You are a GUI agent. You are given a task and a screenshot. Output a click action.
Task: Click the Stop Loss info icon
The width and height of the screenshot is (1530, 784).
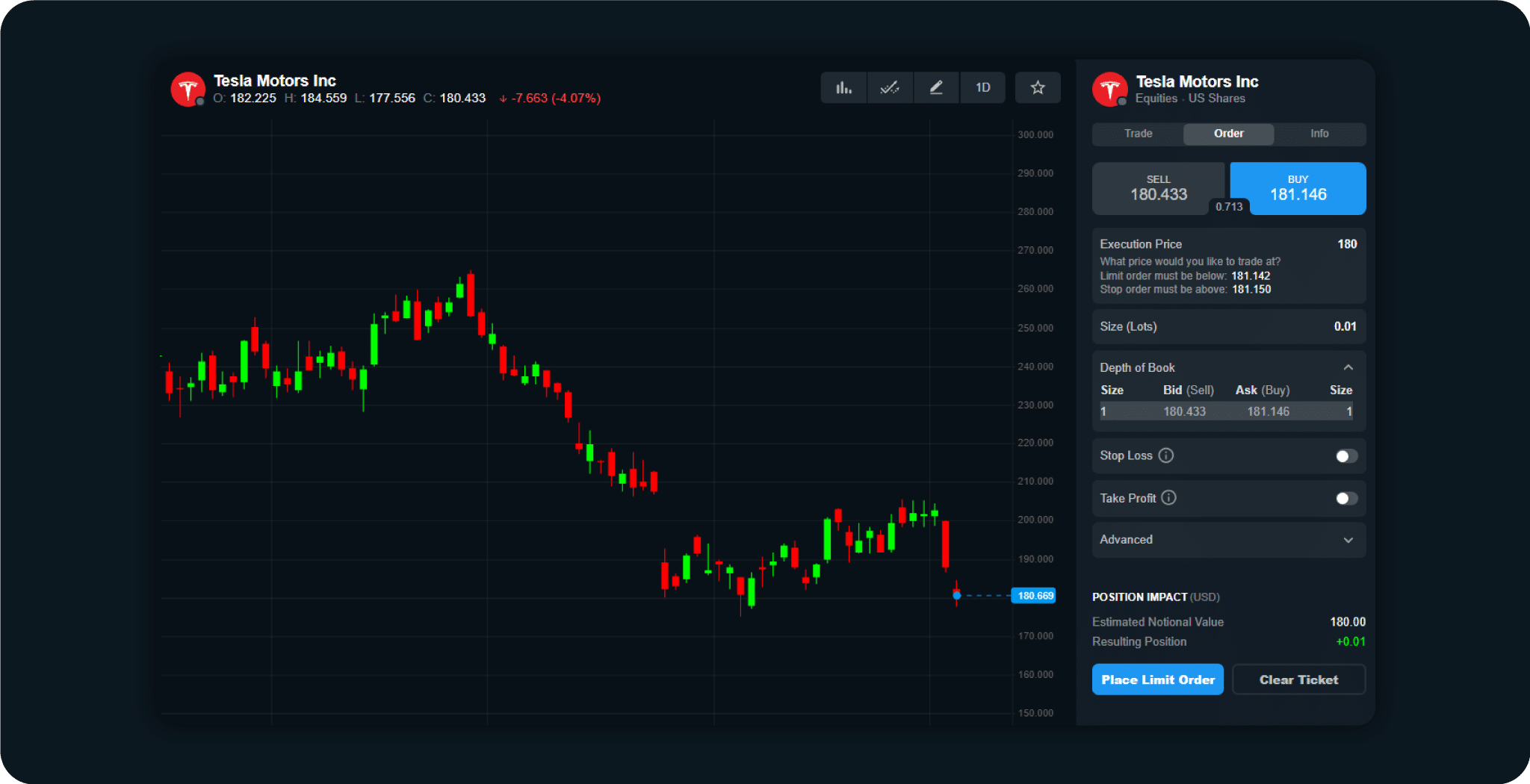click(x=1165, y=455)
